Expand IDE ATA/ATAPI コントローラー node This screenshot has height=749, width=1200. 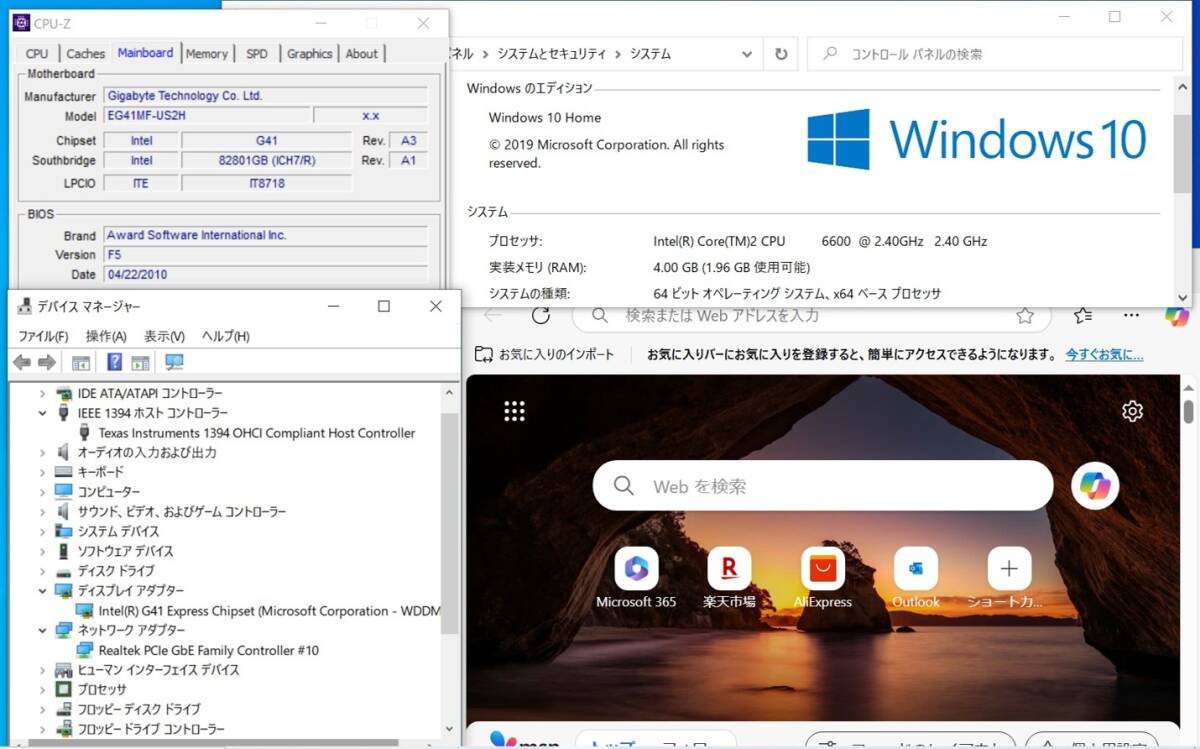pyautogui.click(x=42, y=394)
